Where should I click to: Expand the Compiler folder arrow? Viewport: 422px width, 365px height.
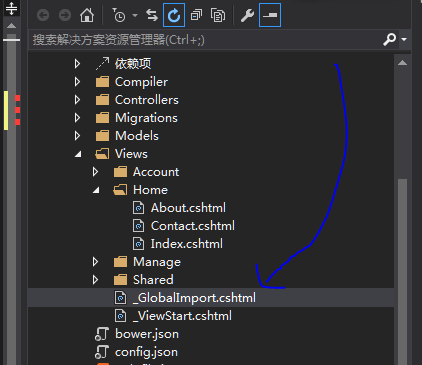[77, 81]
